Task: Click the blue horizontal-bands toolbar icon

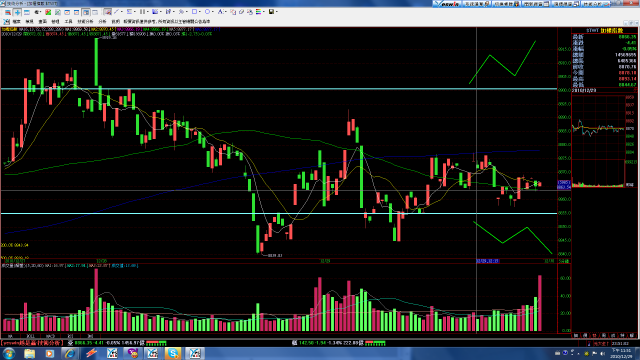Action: tap(27, 12)
